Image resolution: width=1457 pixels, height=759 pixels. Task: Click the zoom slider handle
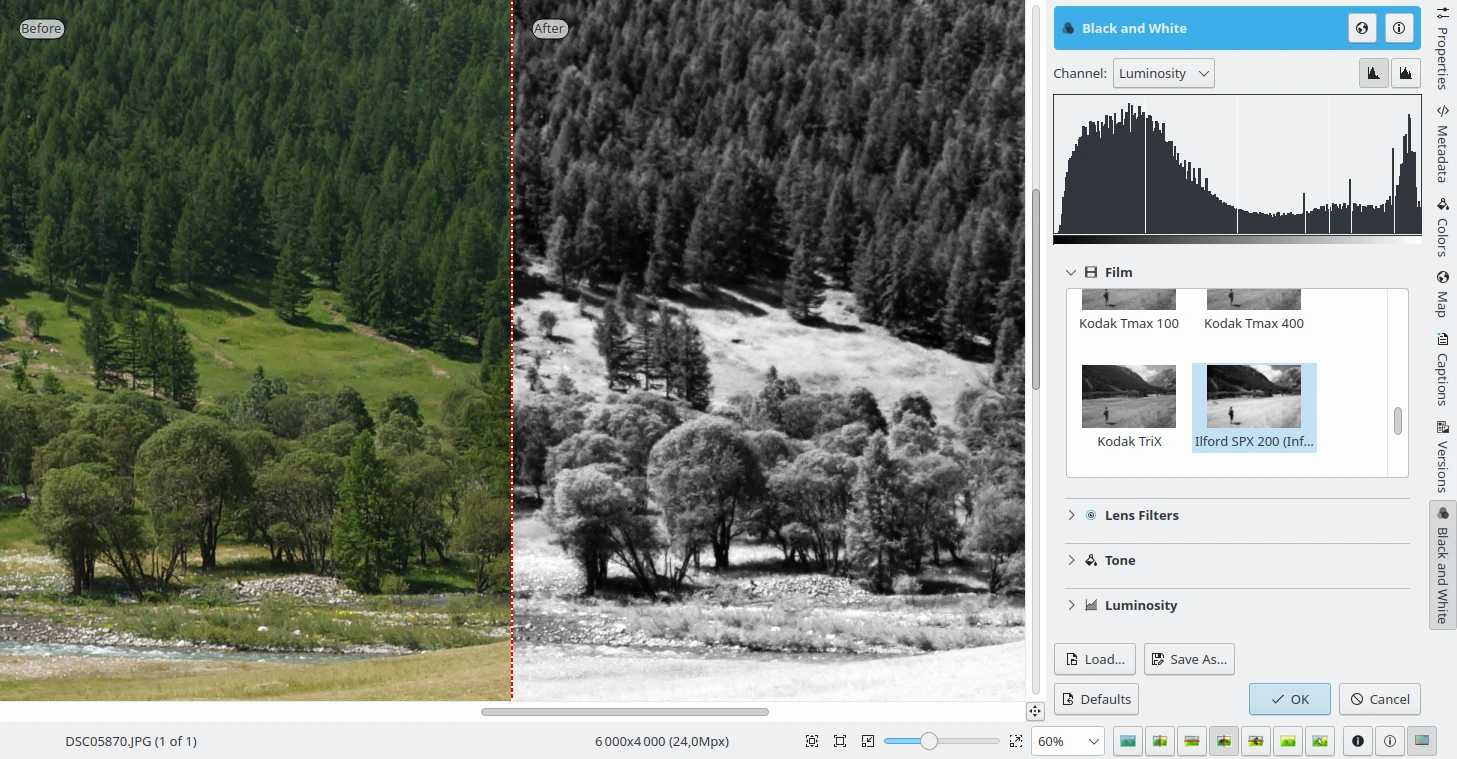(x=929, y=741)
